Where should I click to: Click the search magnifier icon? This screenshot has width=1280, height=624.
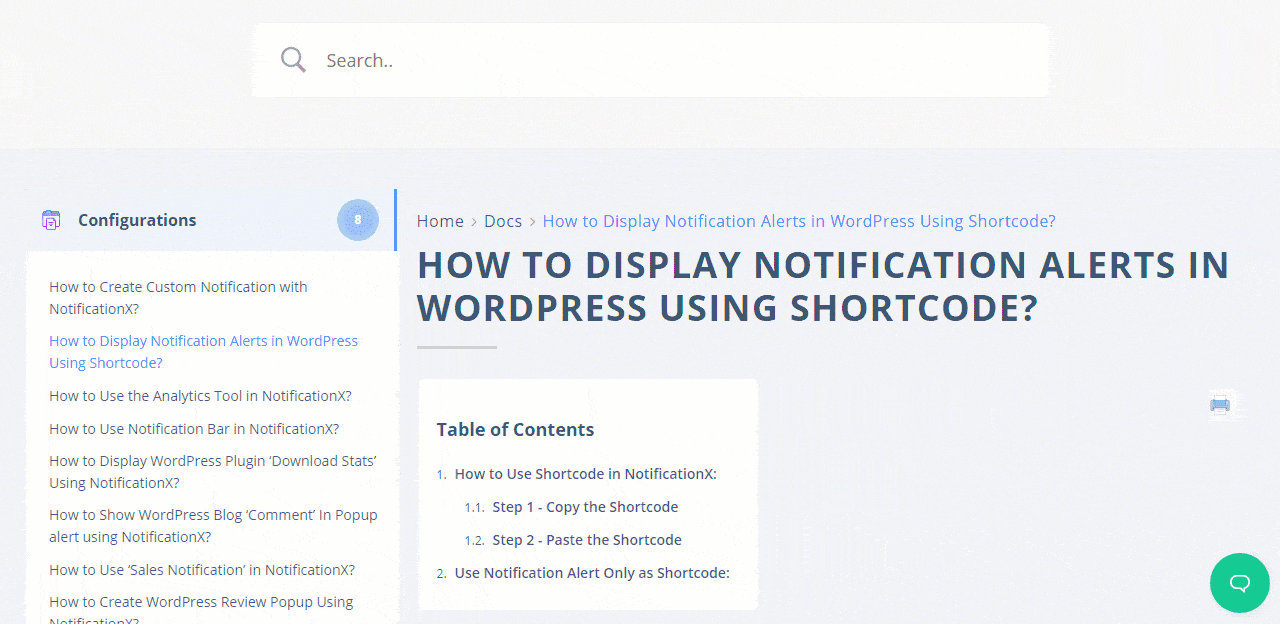pos(293,60)
